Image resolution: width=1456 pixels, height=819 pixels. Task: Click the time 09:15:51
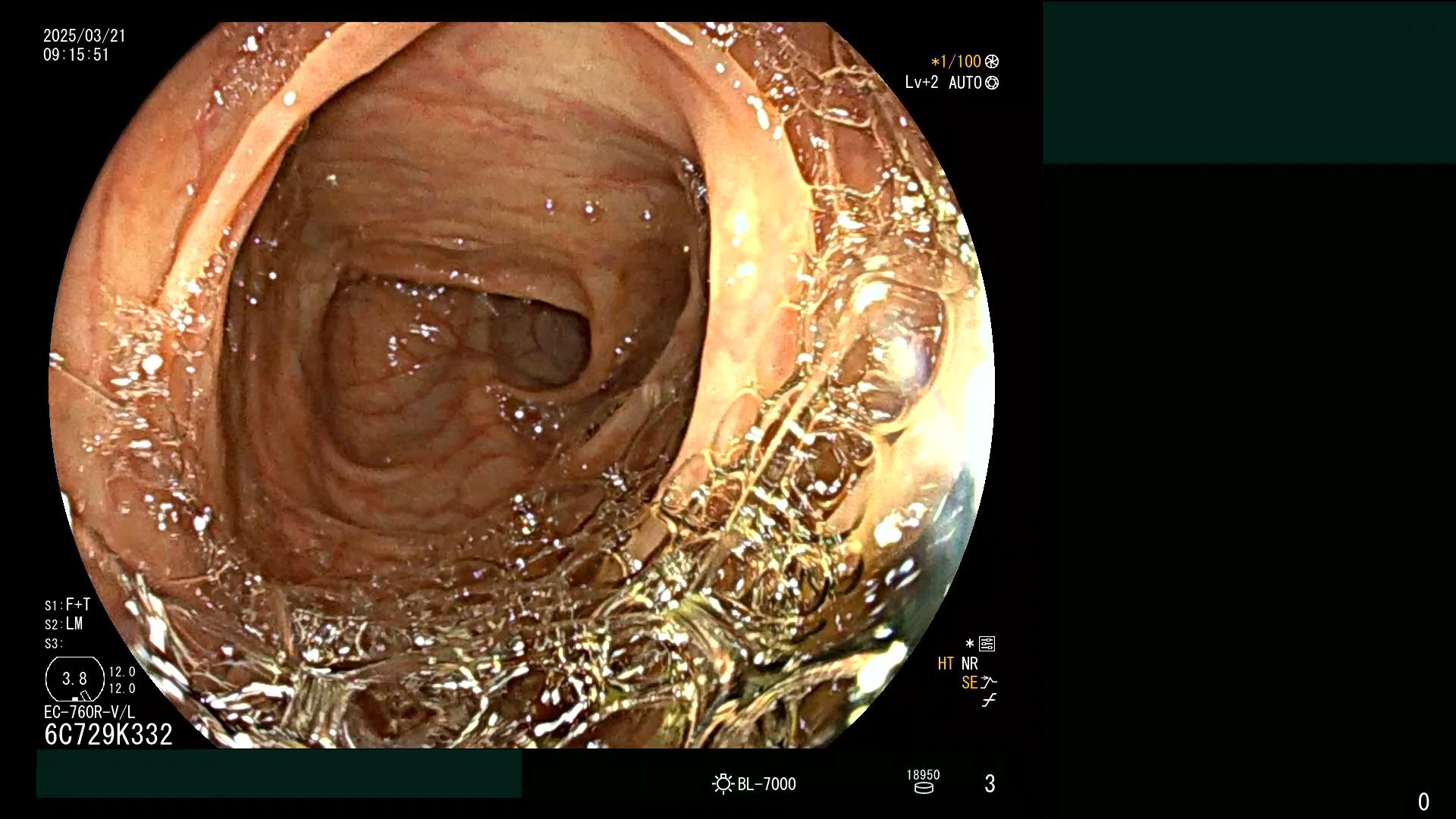tap(76, 55)
